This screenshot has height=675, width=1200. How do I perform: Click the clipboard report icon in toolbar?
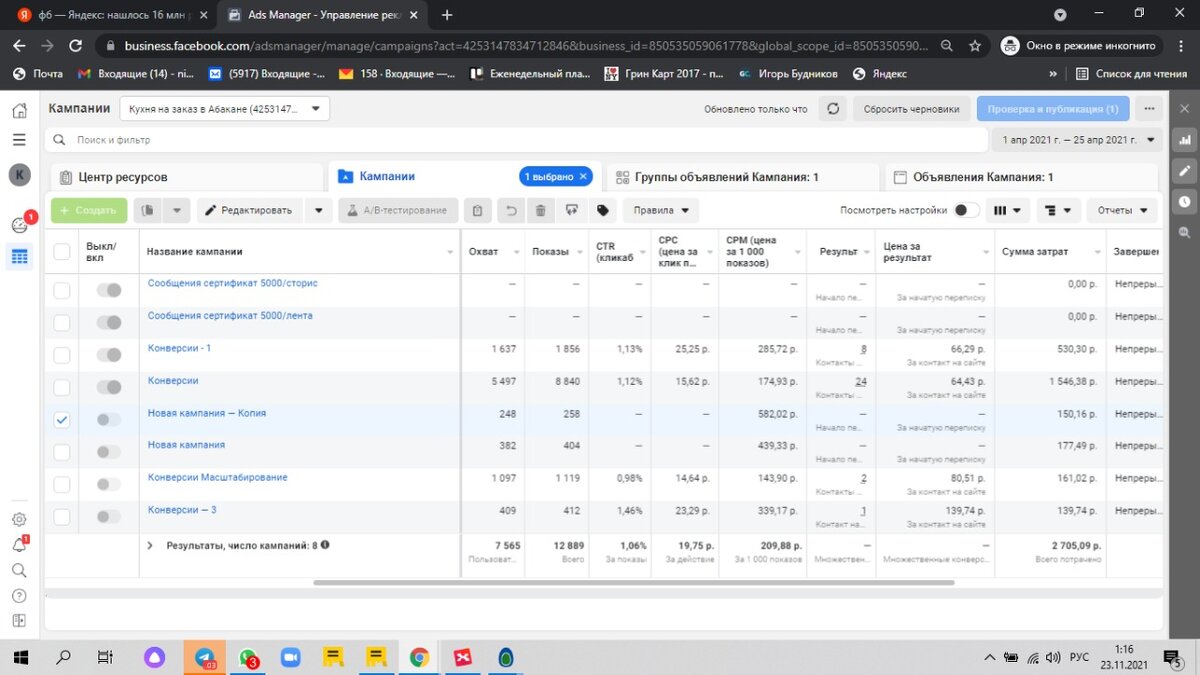click(477, 210)
